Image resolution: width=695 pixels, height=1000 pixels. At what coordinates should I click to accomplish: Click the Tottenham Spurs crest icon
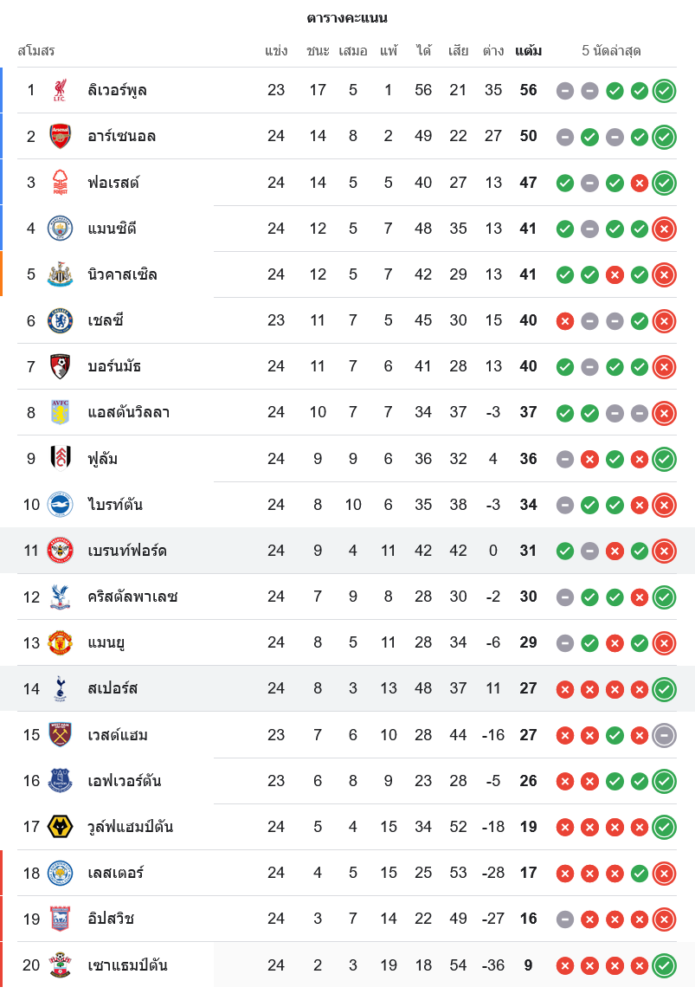click(x=60, y=688)
